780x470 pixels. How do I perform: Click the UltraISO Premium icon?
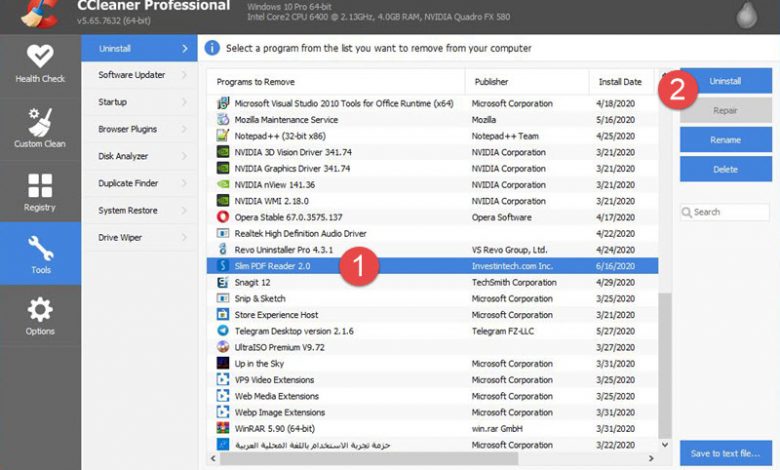click(223, 347)
